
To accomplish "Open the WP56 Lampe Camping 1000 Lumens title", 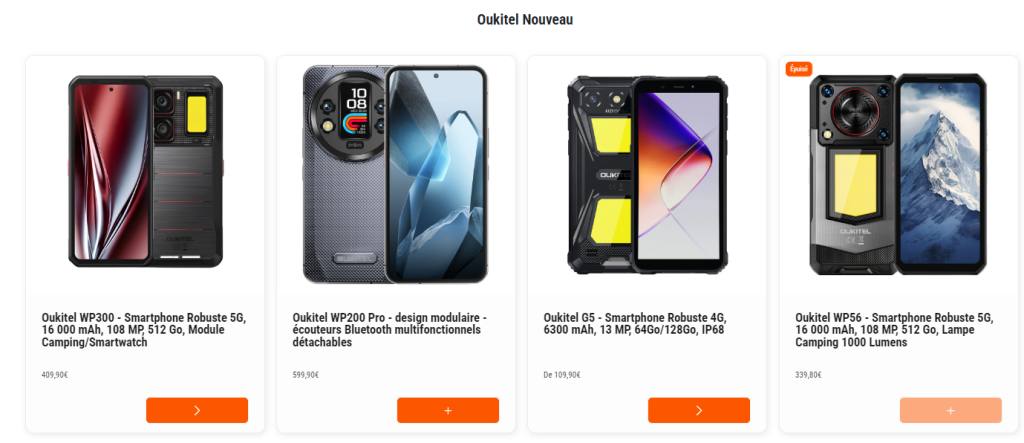I will point(894,330).
